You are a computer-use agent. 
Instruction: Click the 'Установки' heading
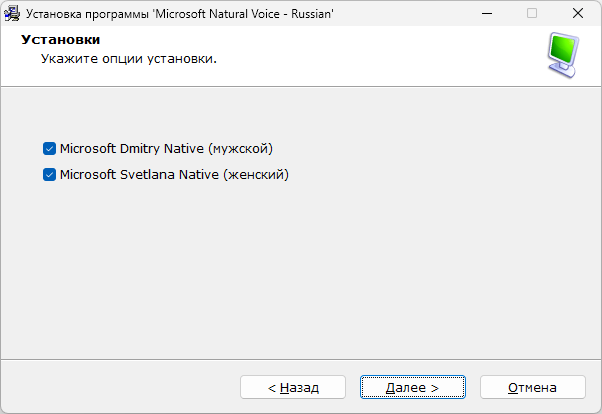click(61, 41)
